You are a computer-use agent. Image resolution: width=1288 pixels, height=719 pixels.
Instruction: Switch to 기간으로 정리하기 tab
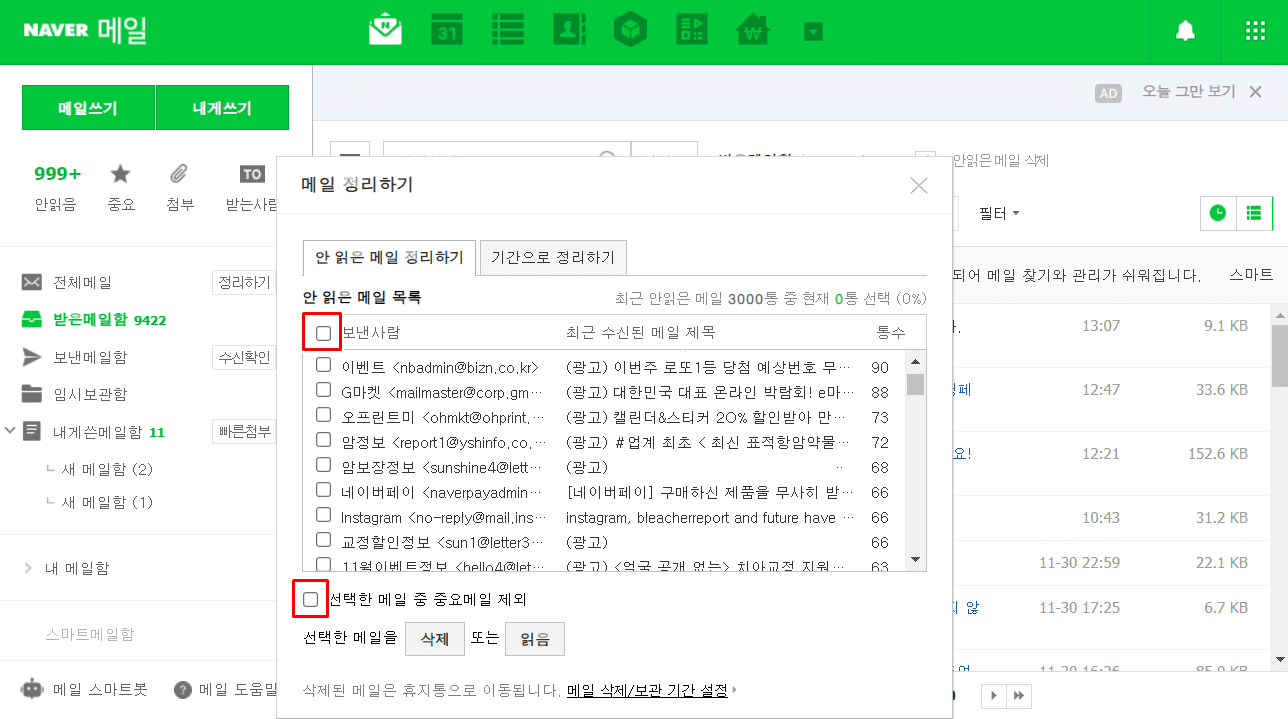pyautogui.click(x=553, y=258)
